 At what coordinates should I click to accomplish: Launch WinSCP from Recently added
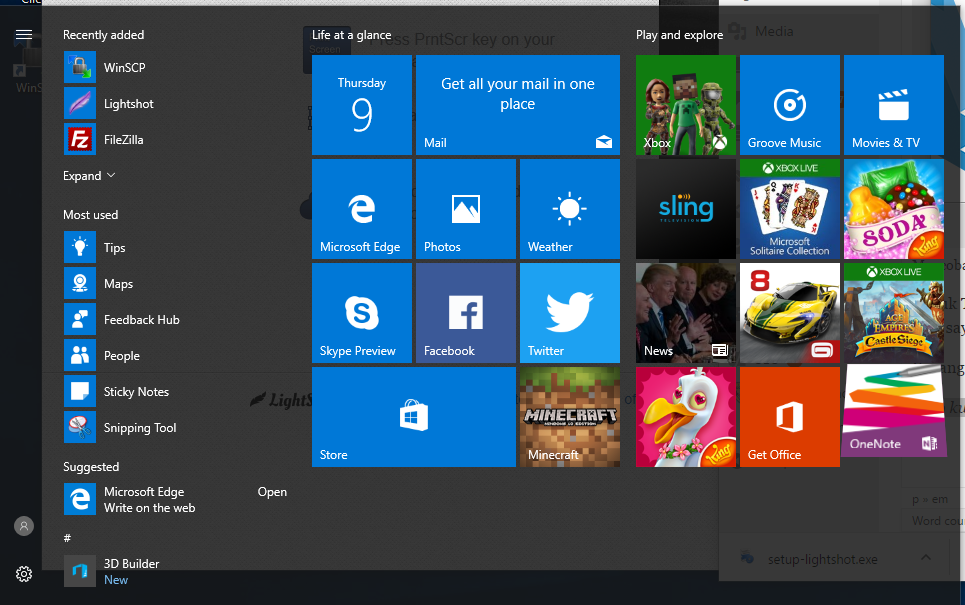point(175,68)
